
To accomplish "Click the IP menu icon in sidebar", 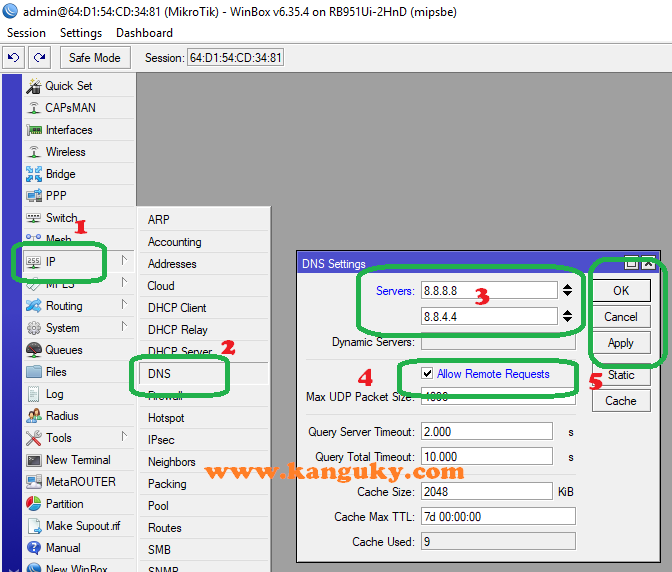I will [x=33, y=261].
